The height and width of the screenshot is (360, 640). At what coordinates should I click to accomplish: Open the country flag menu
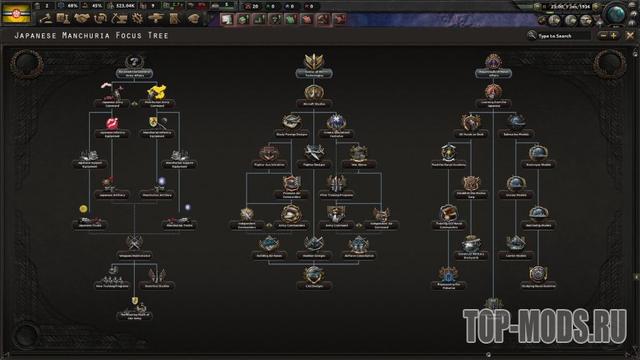(16, 13)
